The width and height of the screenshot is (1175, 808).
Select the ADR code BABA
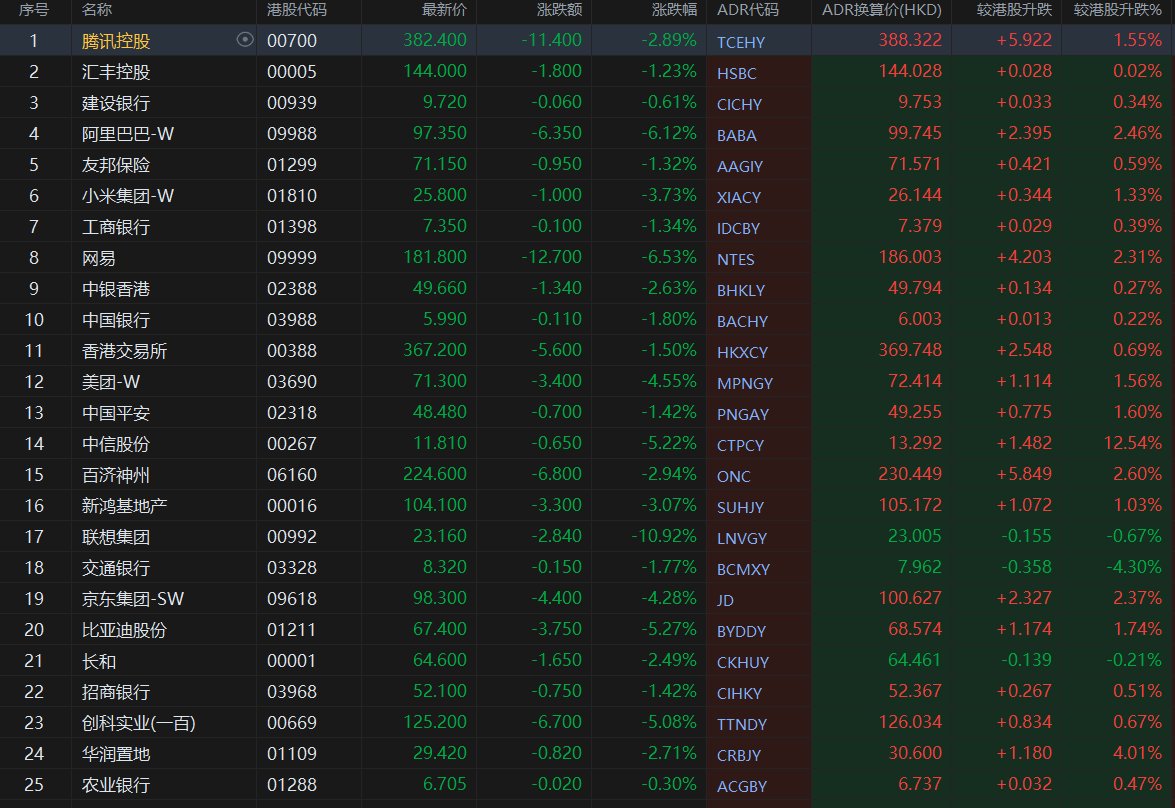tap(737, 135)
